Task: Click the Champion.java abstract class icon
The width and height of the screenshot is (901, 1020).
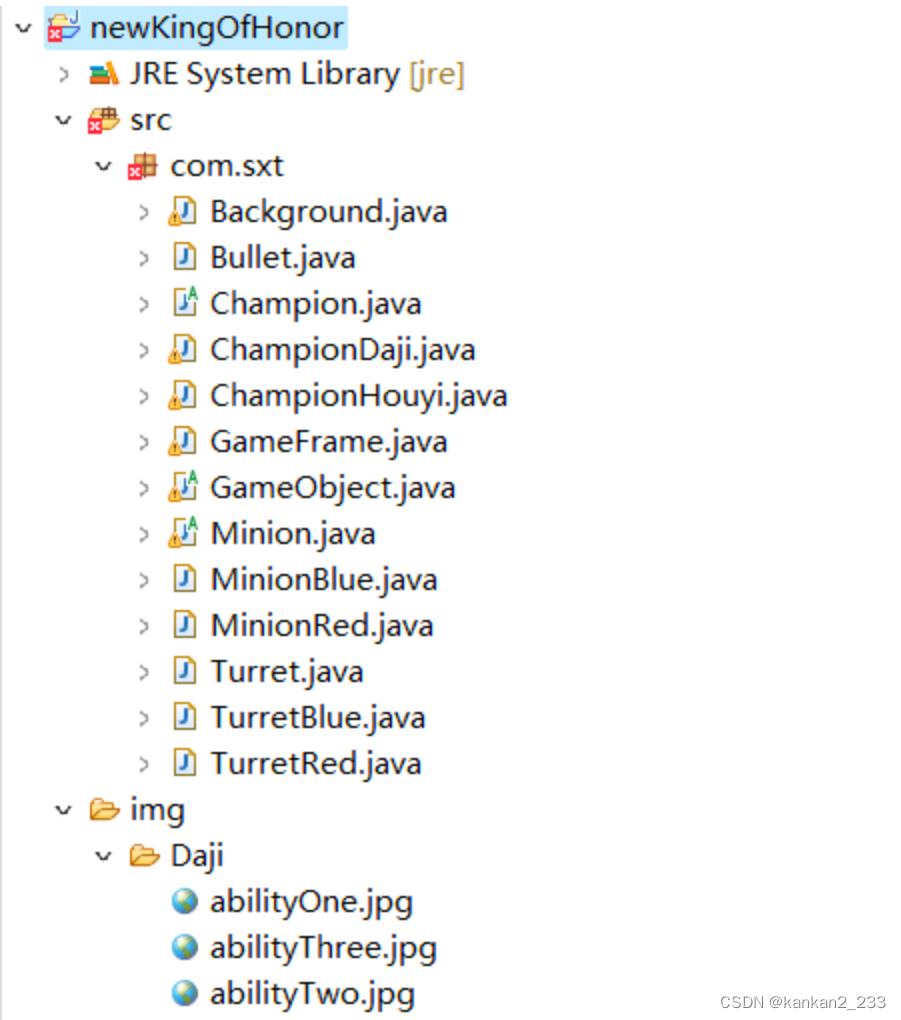Action: click(185, 302)
